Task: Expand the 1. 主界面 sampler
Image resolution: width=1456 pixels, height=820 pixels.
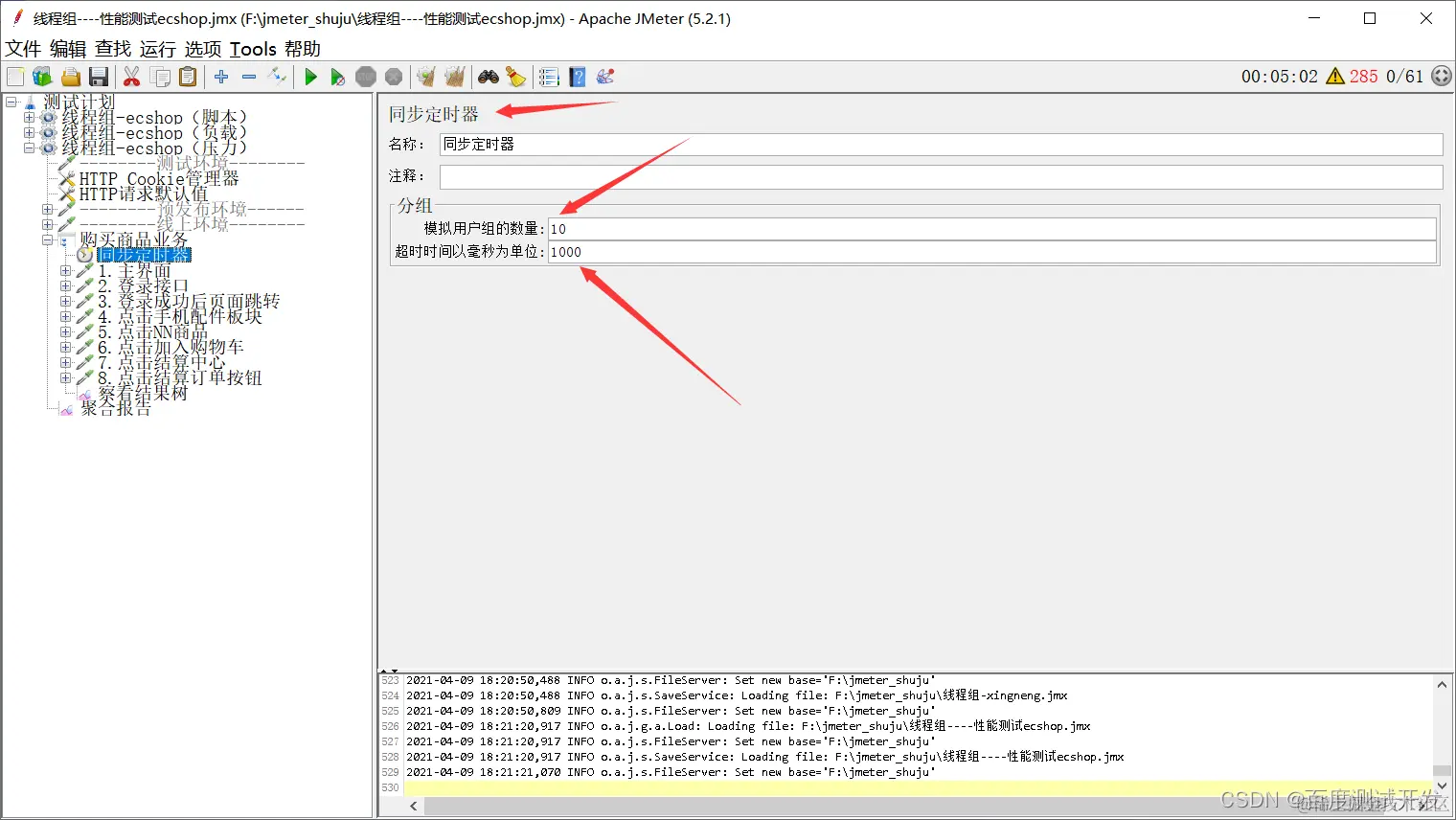Action: coord(65,271)
